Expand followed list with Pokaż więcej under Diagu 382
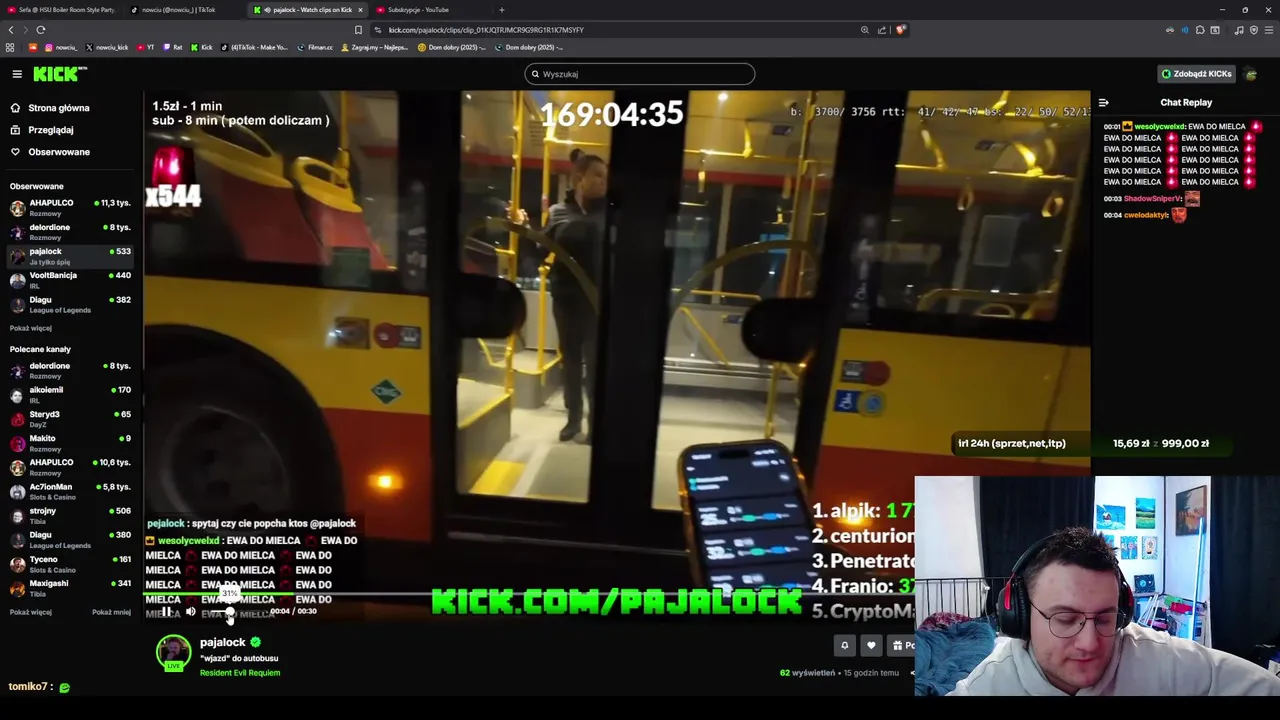Viewport: 1280px width, 720px height. click(x=31, y=328)
